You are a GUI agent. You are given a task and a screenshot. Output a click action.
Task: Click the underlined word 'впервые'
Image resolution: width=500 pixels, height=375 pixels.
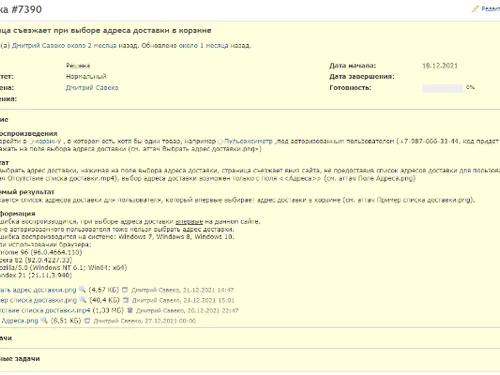point(189,222)
